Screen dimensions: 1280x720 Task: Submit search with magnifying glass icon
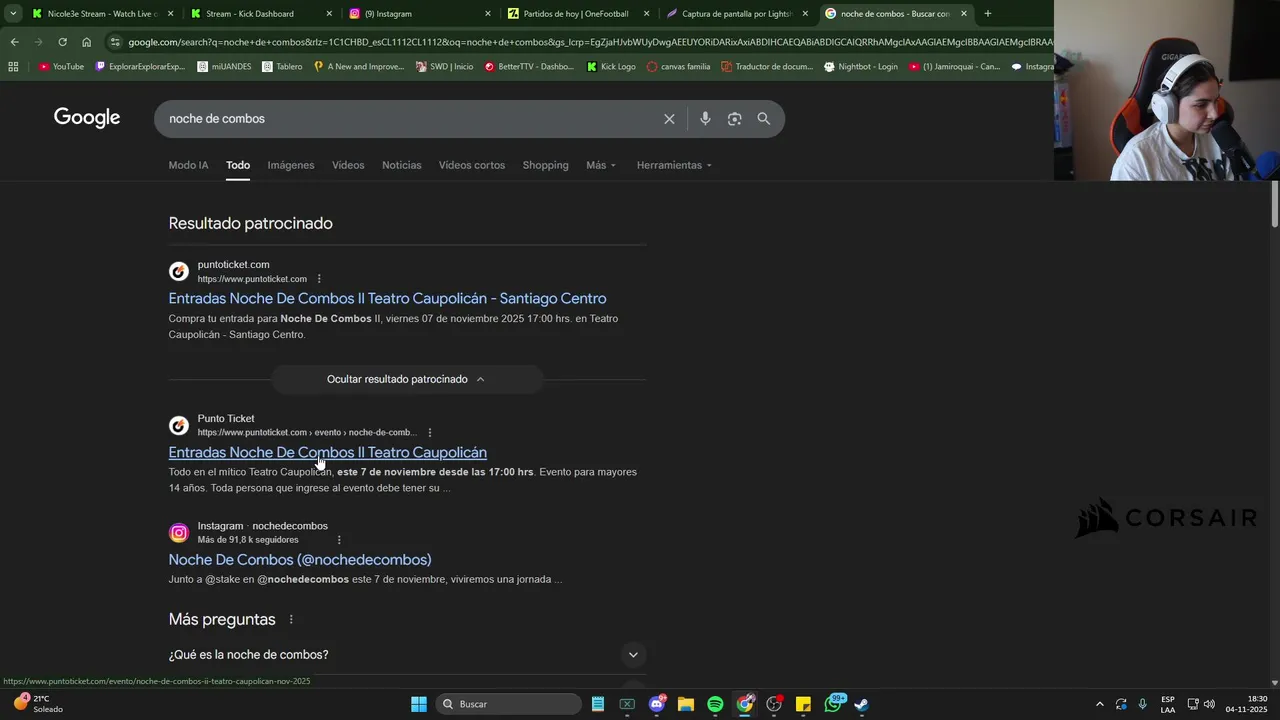(x=764, y=119)
